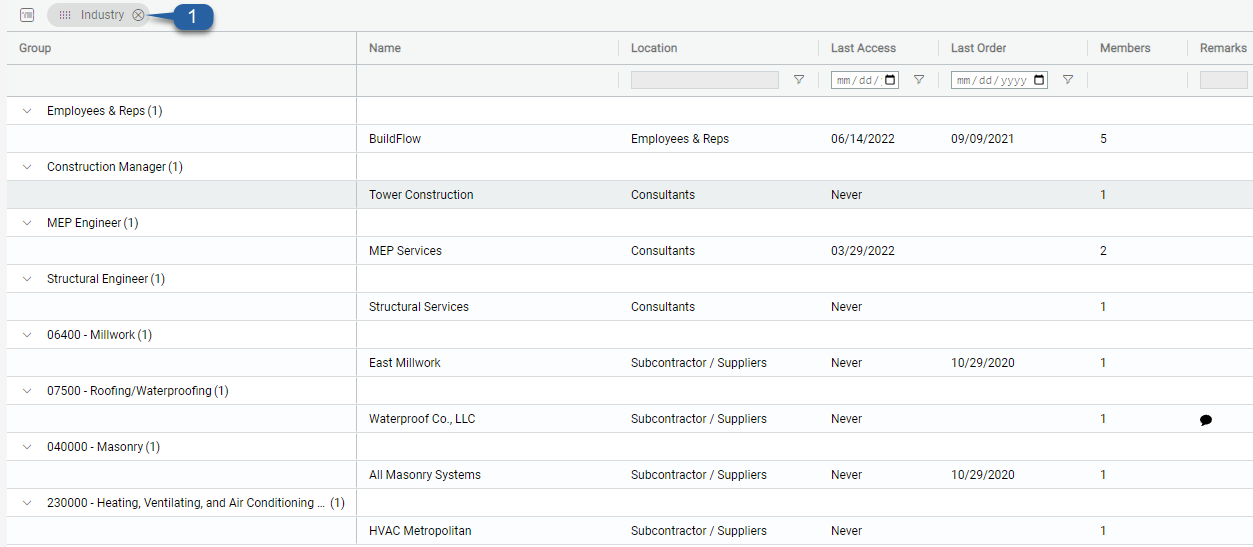1253x547 pixels.
Task: Open the Last Access column filter funnel
Action: coord(918,80)
